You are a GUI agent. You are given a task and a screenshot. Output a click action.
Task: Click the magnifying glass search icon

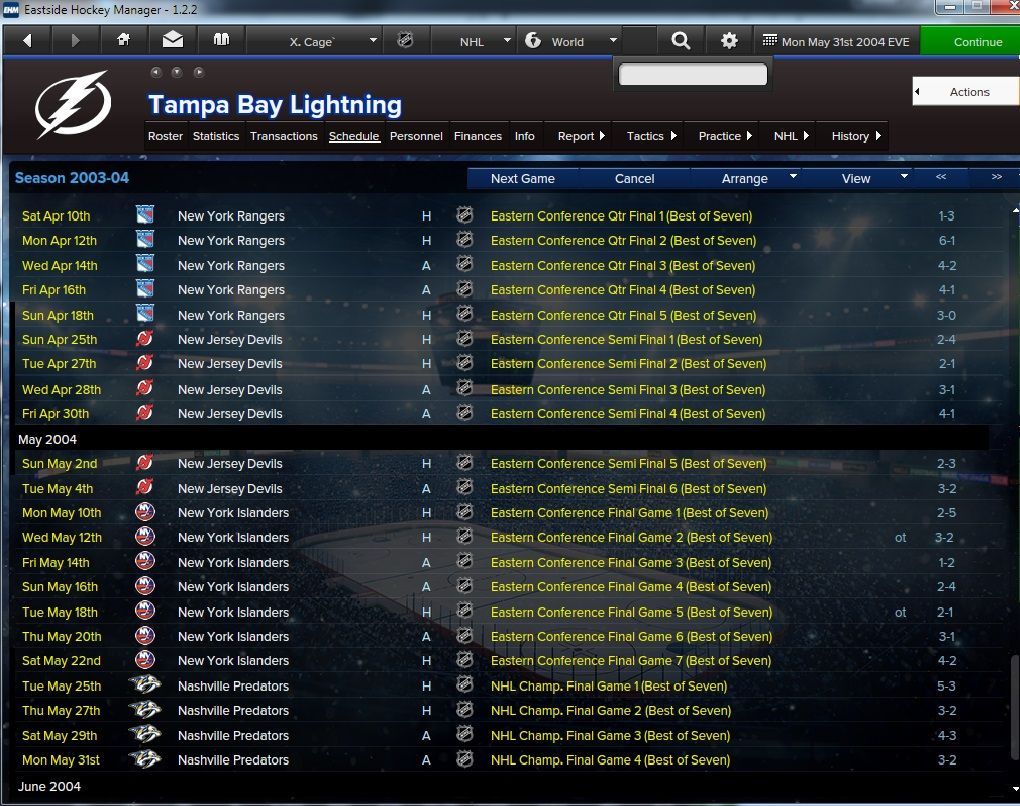coord(680,41)
